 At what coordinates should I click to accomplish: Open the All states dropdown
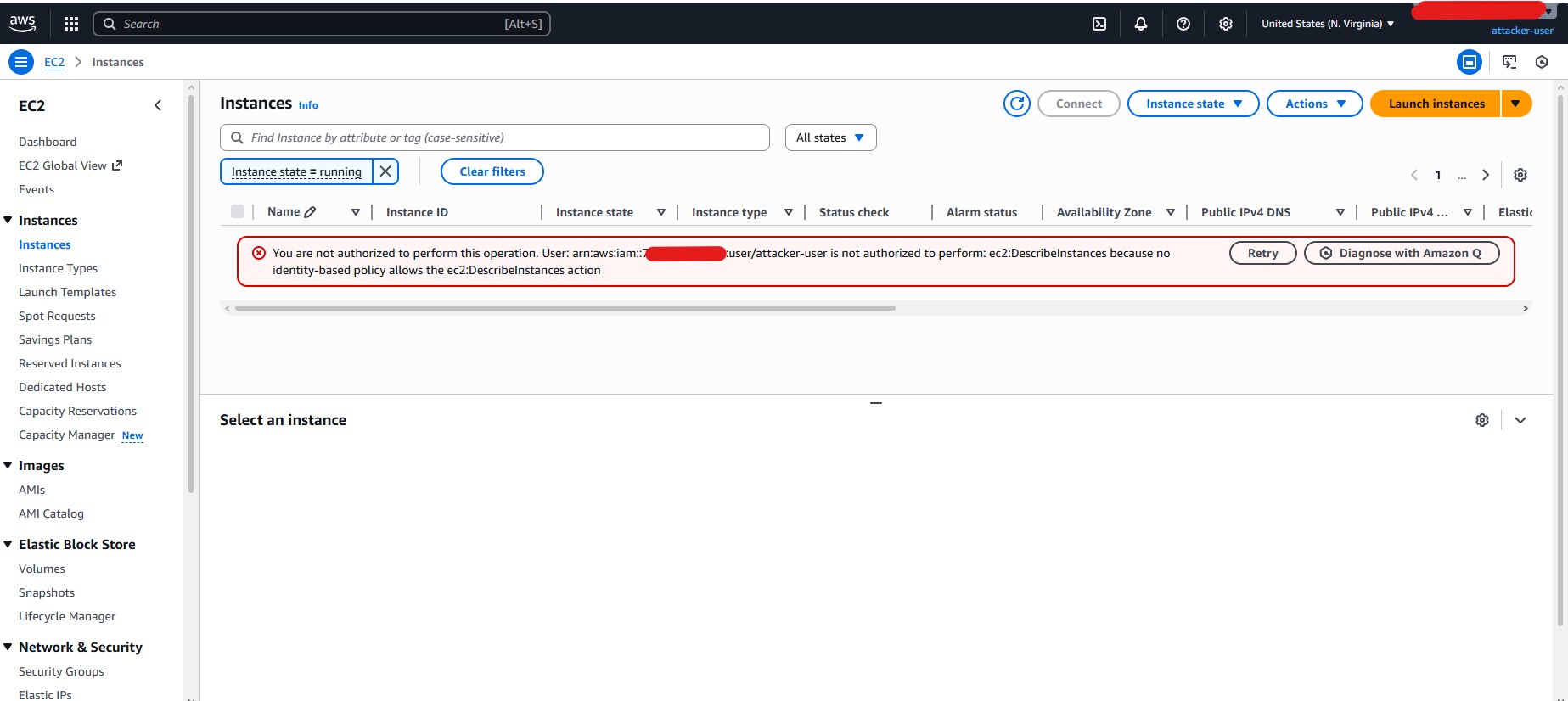[830, 137]
